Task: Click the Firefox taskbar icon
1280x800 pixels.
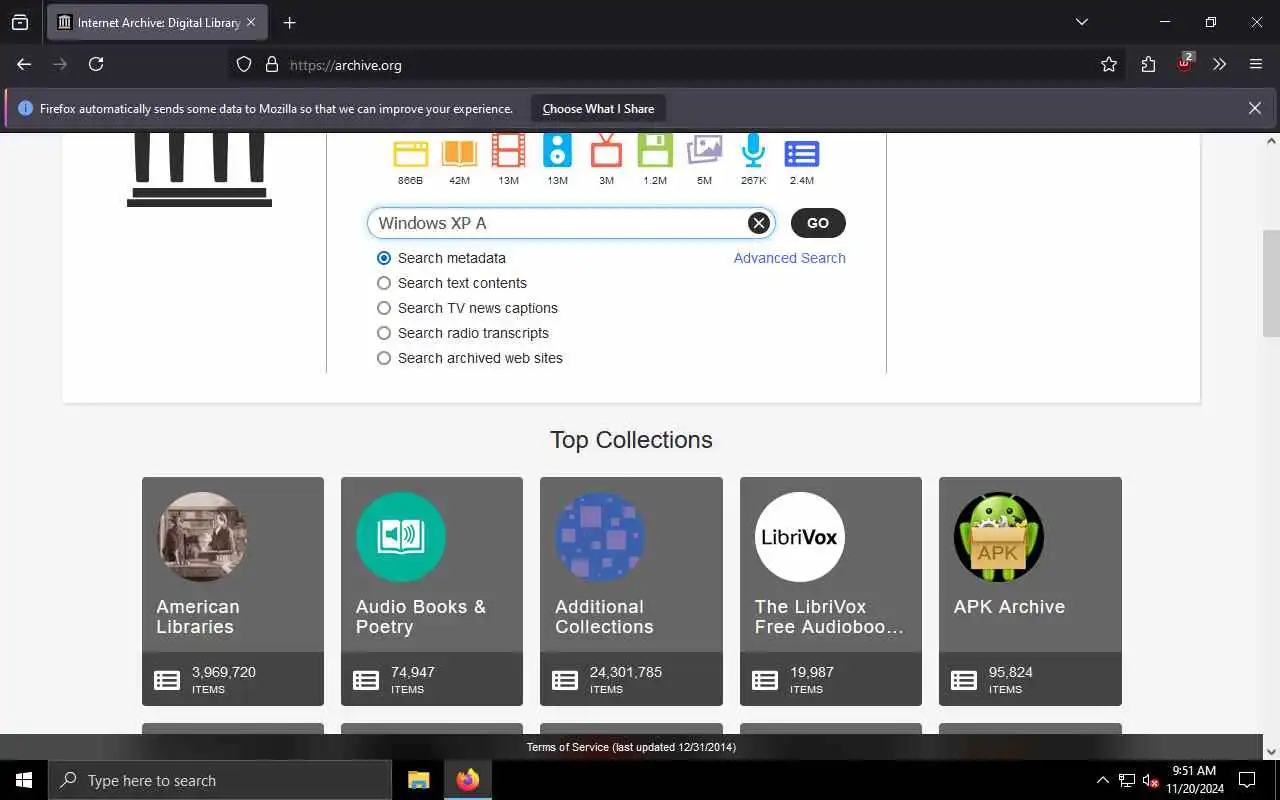Action: [x=468, y=780]
